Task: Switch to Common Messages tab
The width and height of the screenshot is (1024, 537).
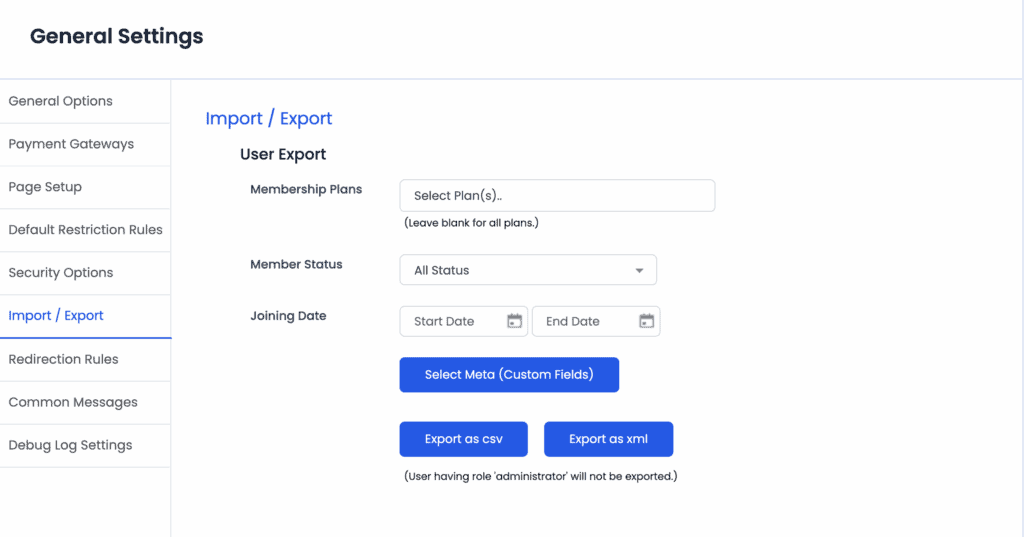Action: (x=85, y=402)
